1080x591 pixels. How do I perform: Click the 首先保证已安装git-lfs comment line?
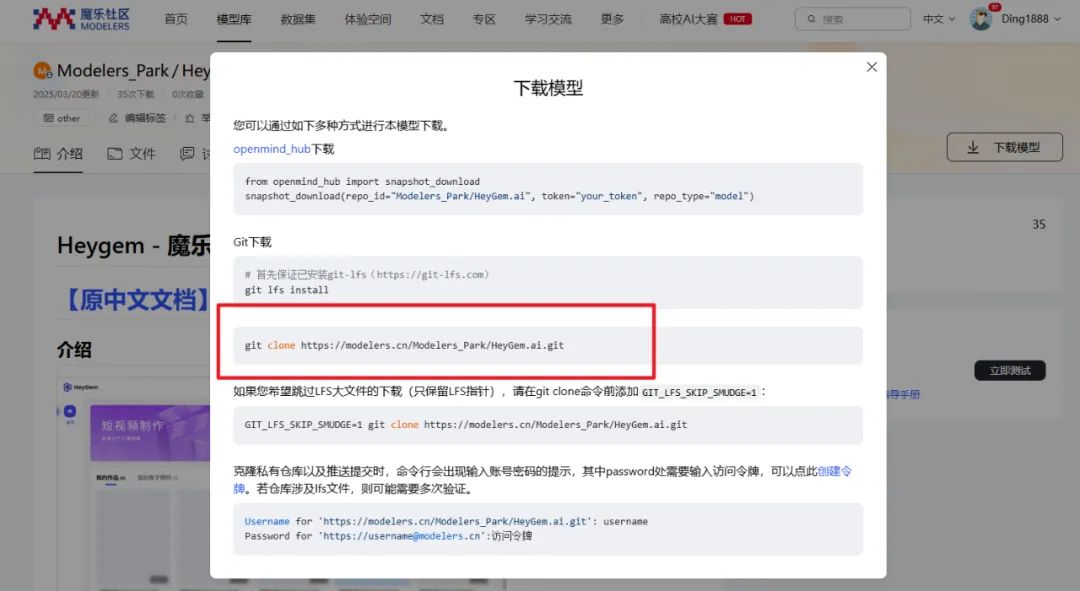(x=367, y=274)
